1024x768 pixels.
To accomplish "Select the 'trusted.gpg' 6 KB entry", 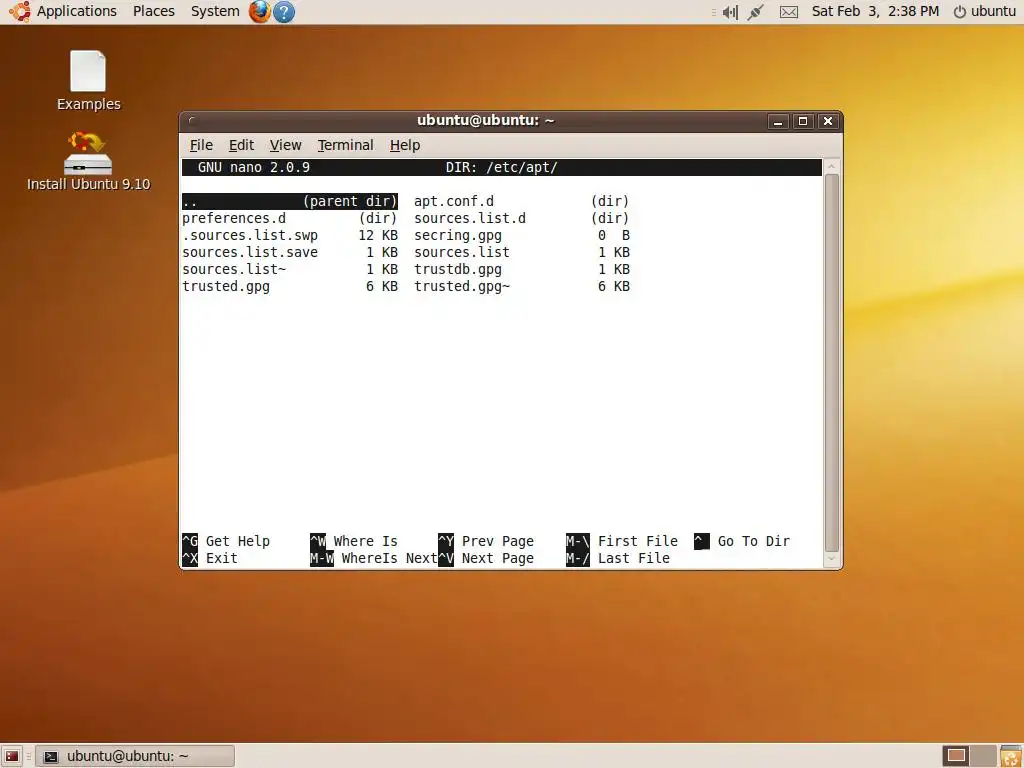I will point(290,286).
